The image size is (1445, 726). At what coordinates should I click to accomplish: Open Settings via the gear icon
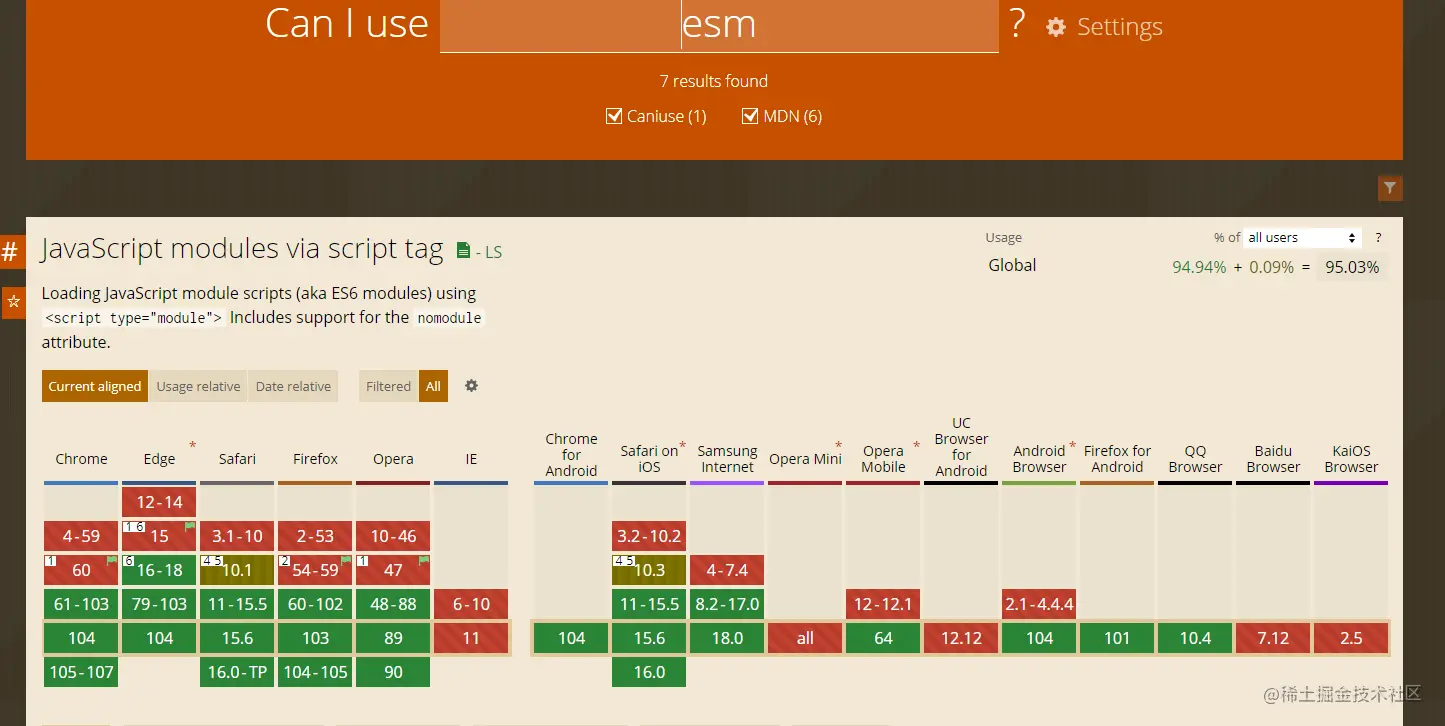click(1056, 27)
